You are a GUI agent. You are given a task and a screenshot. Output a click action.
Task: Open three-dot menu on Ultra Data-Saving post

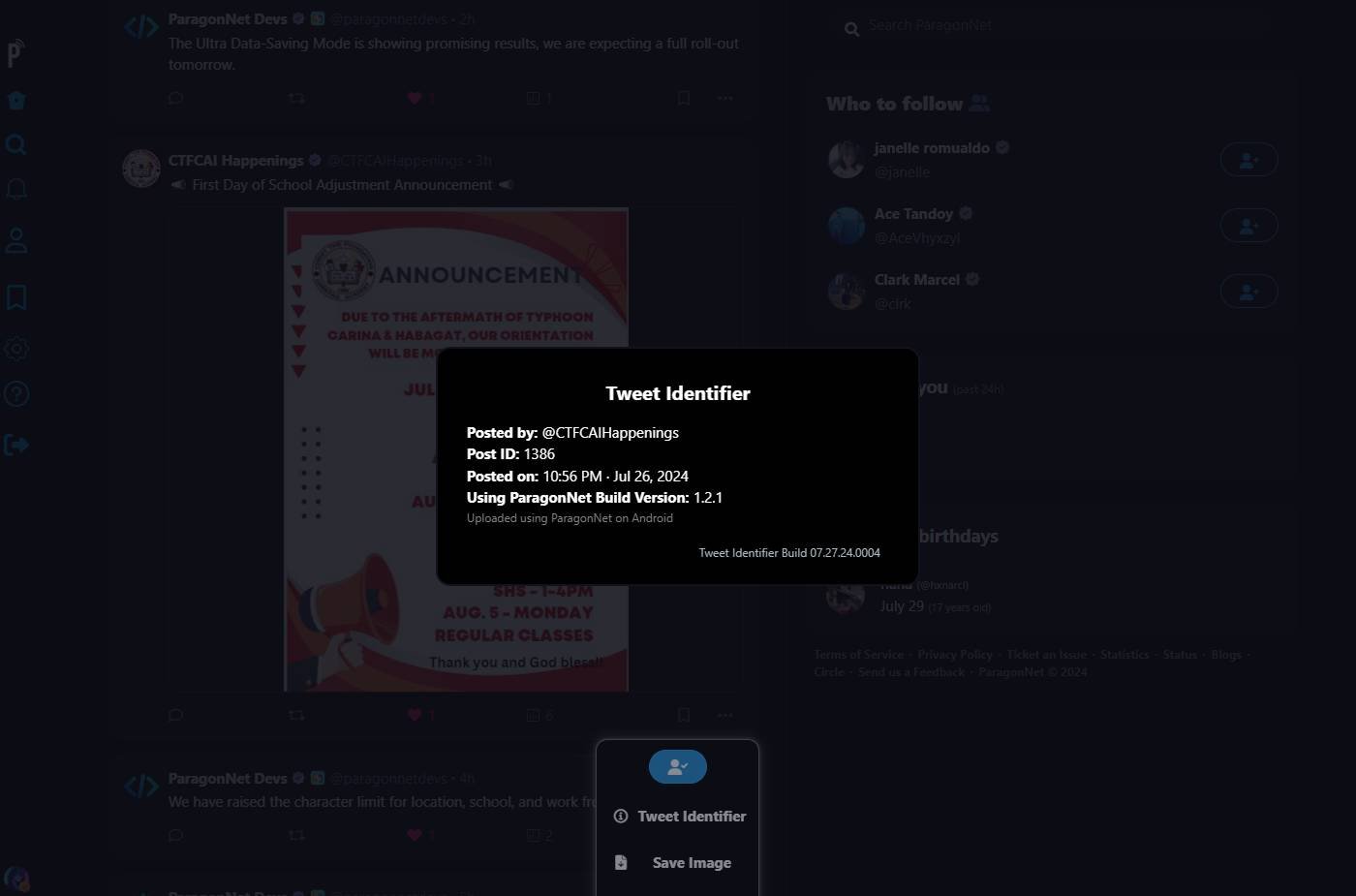click(x=724, y=98)
